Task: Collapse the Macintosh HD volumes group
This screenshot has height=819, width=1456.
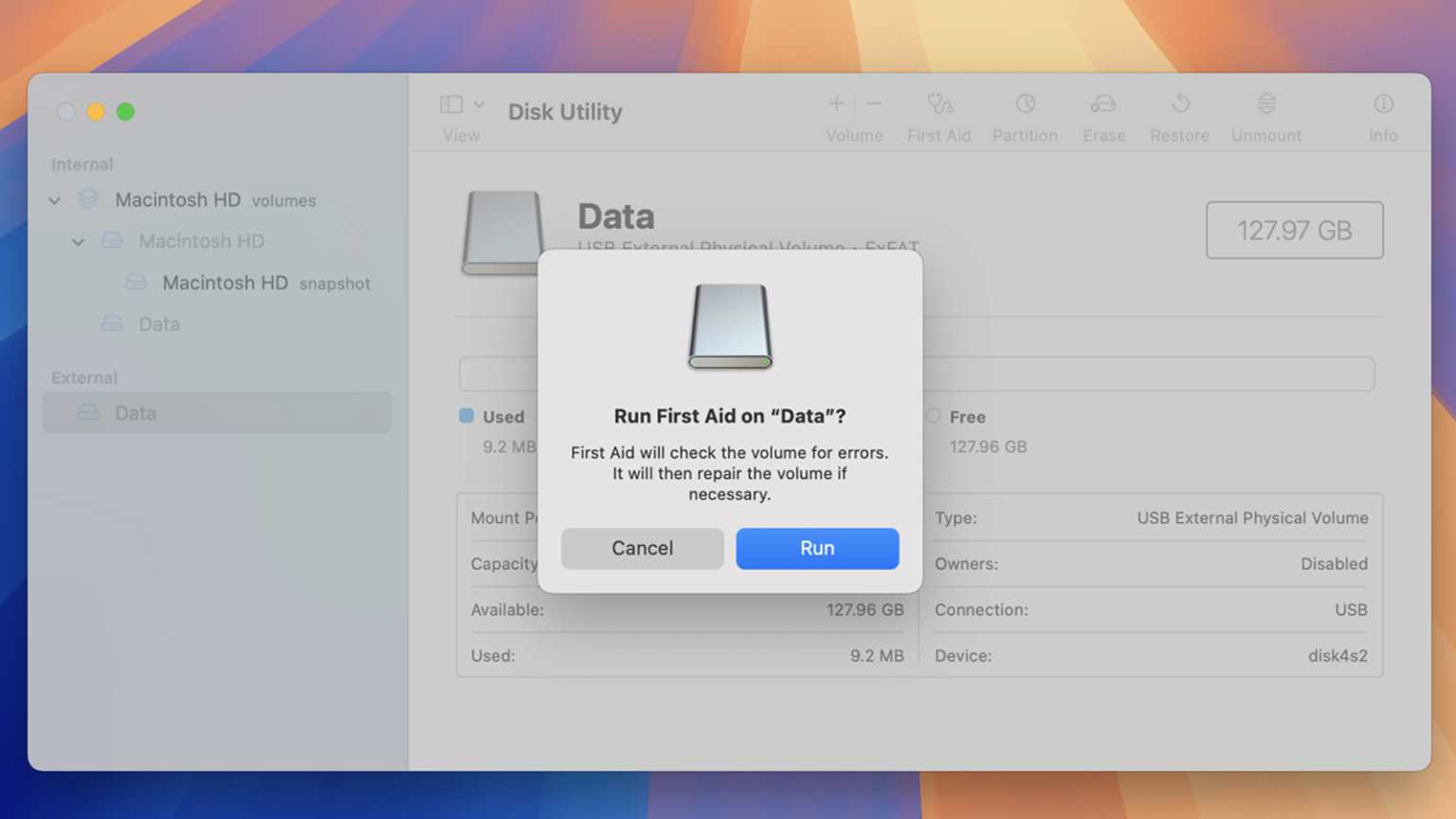Action: (54, 200)
